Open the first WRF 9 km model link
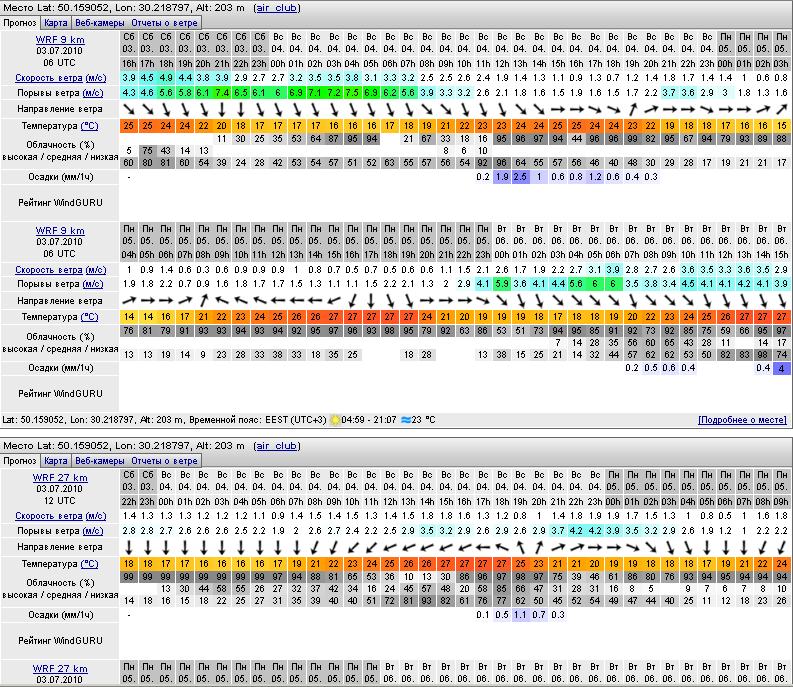793x687 pixels. [60, 37]
